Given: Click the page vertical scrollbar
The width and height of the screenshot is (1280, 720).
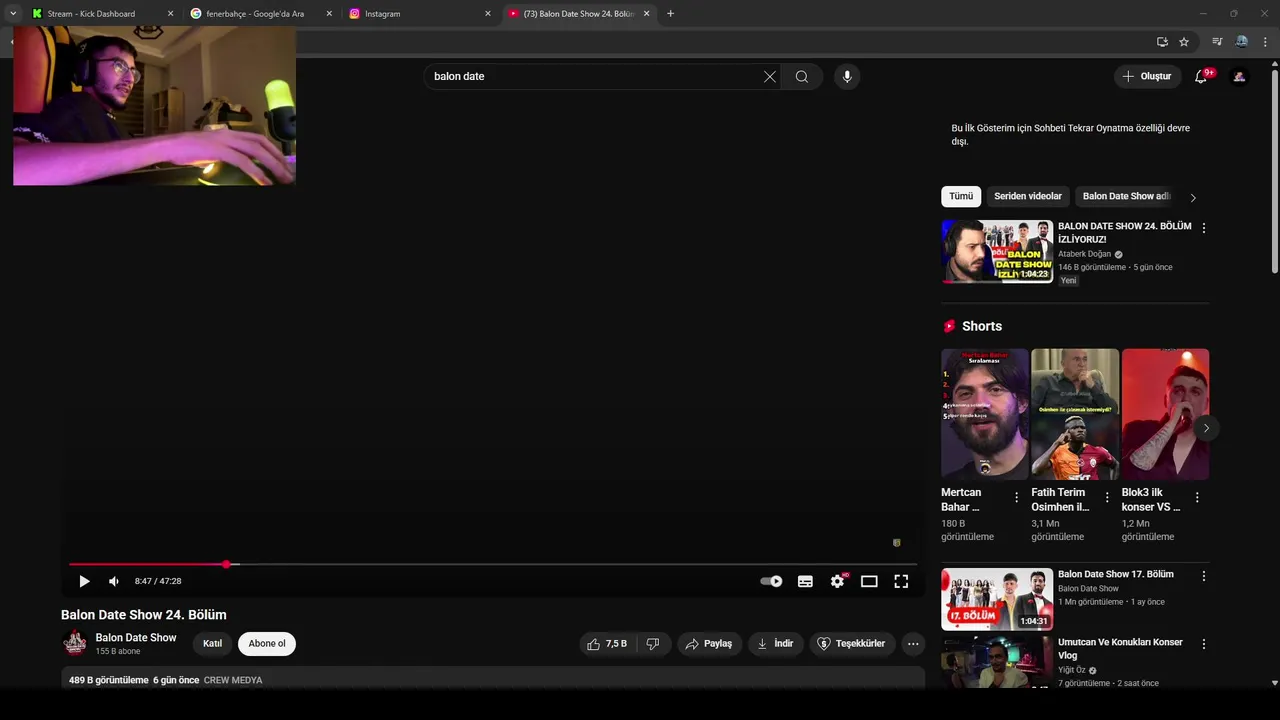Looking at the screenshot, I should point(1274,170).
